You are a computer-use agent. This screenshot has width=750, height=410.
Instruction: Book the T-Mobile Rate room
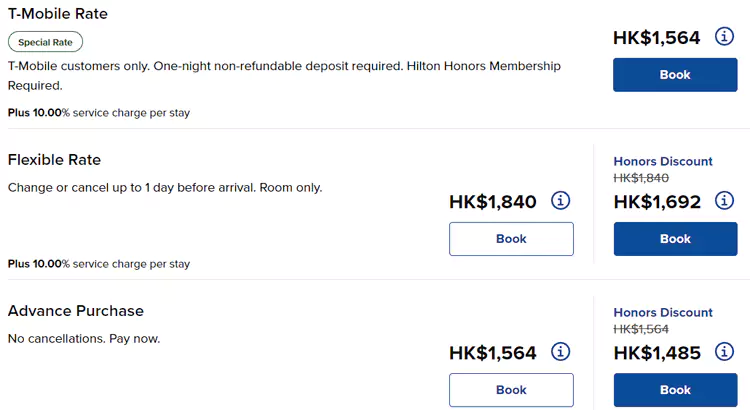click(675, 75)
